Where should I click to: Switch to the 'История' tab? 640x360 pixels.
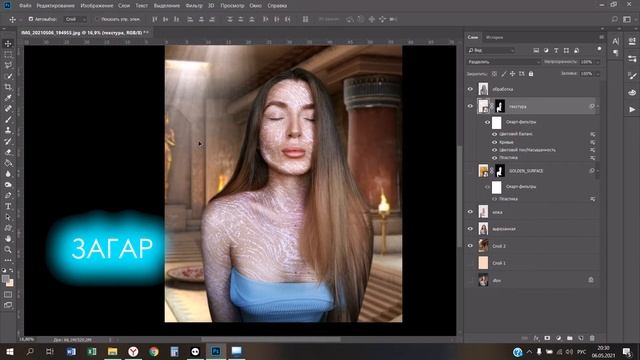tap(494, 37)
